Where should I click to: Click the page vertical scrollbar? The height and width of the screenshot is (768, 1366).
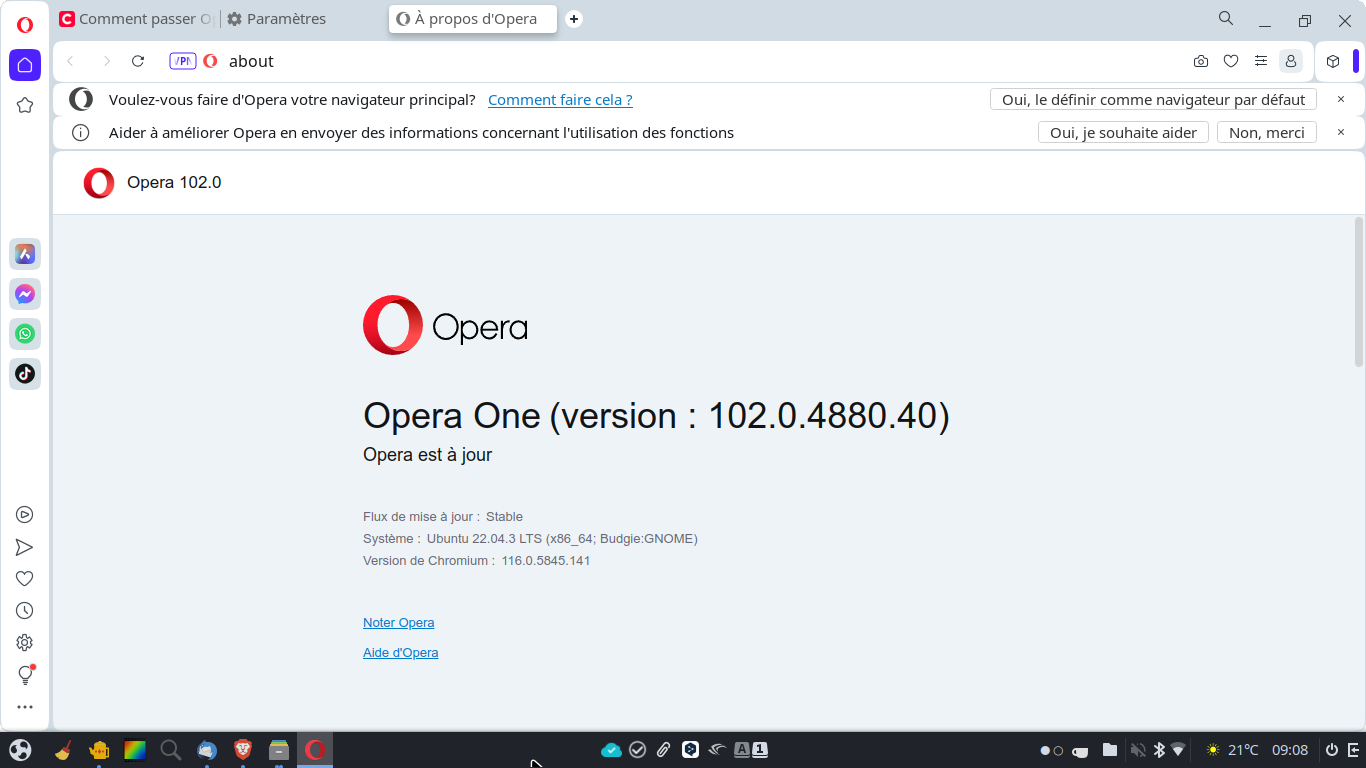(1358, 292)
